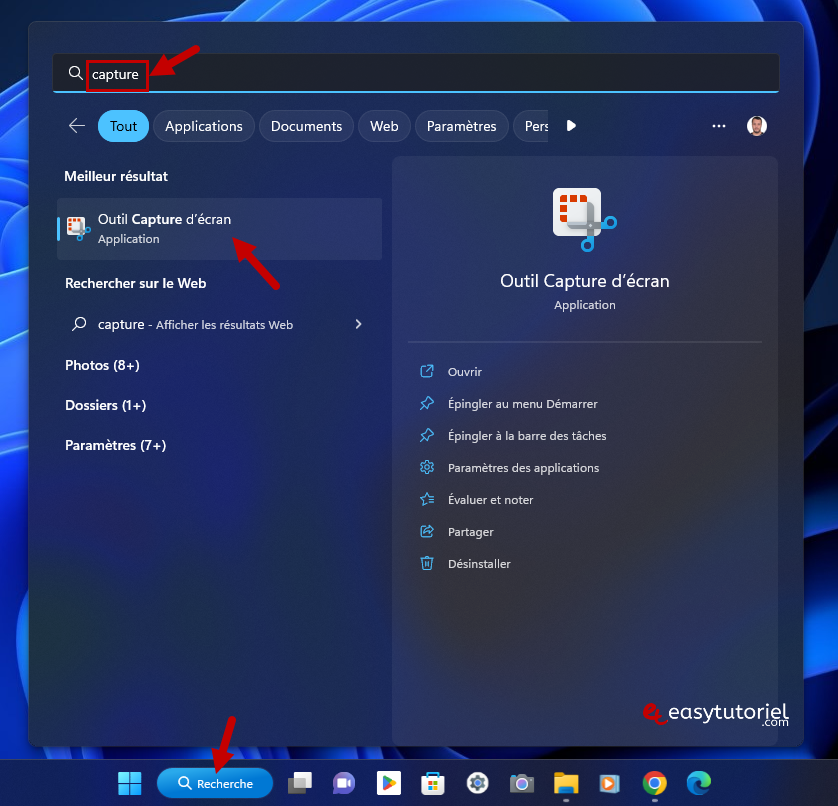This screenshot has width=838, height=806.
Task: Open File Explorer from the taskbar
Action: [x=566, y=783]
